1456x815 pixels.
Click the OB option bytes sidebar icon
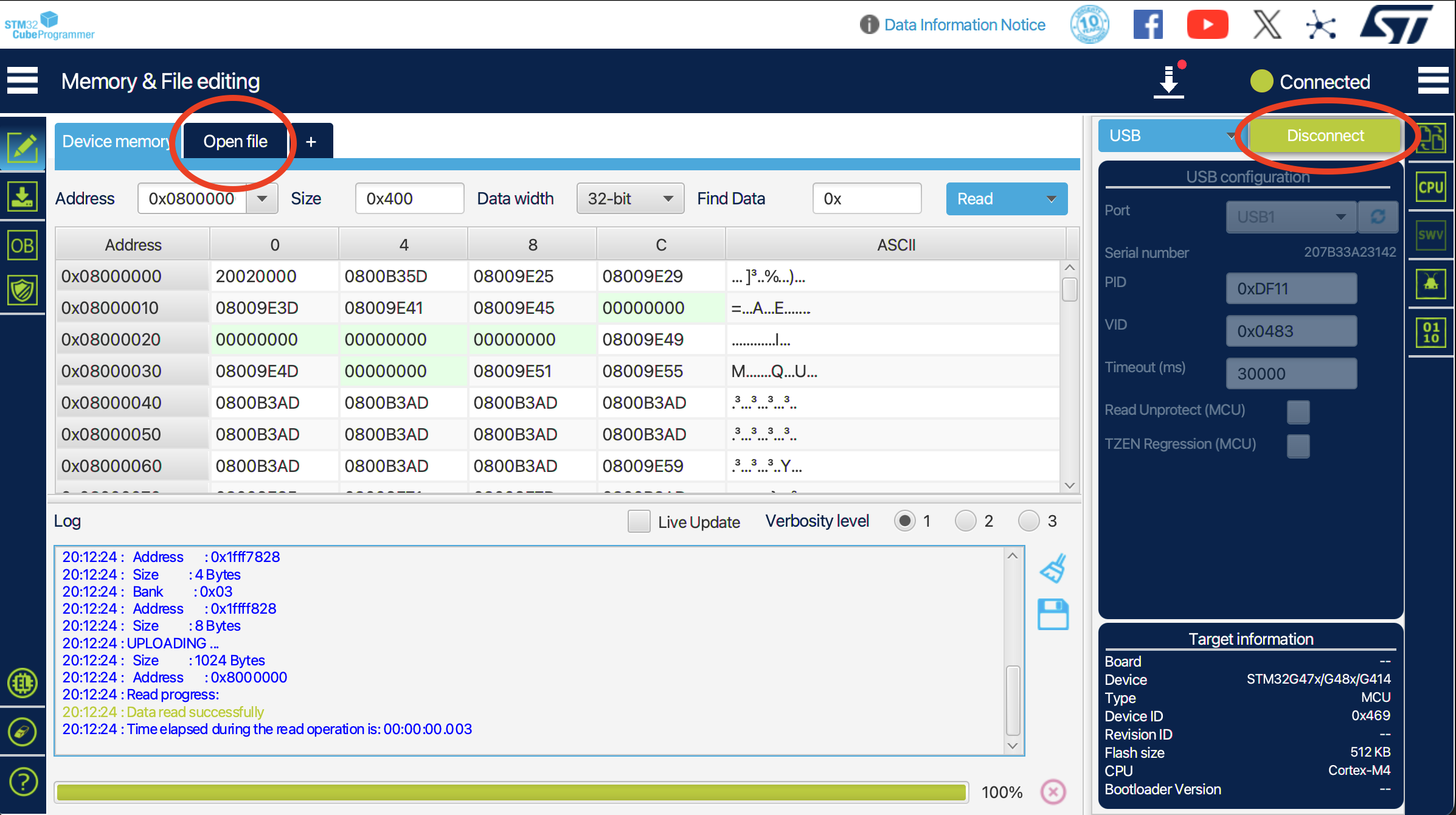click(x=23, y=246)
